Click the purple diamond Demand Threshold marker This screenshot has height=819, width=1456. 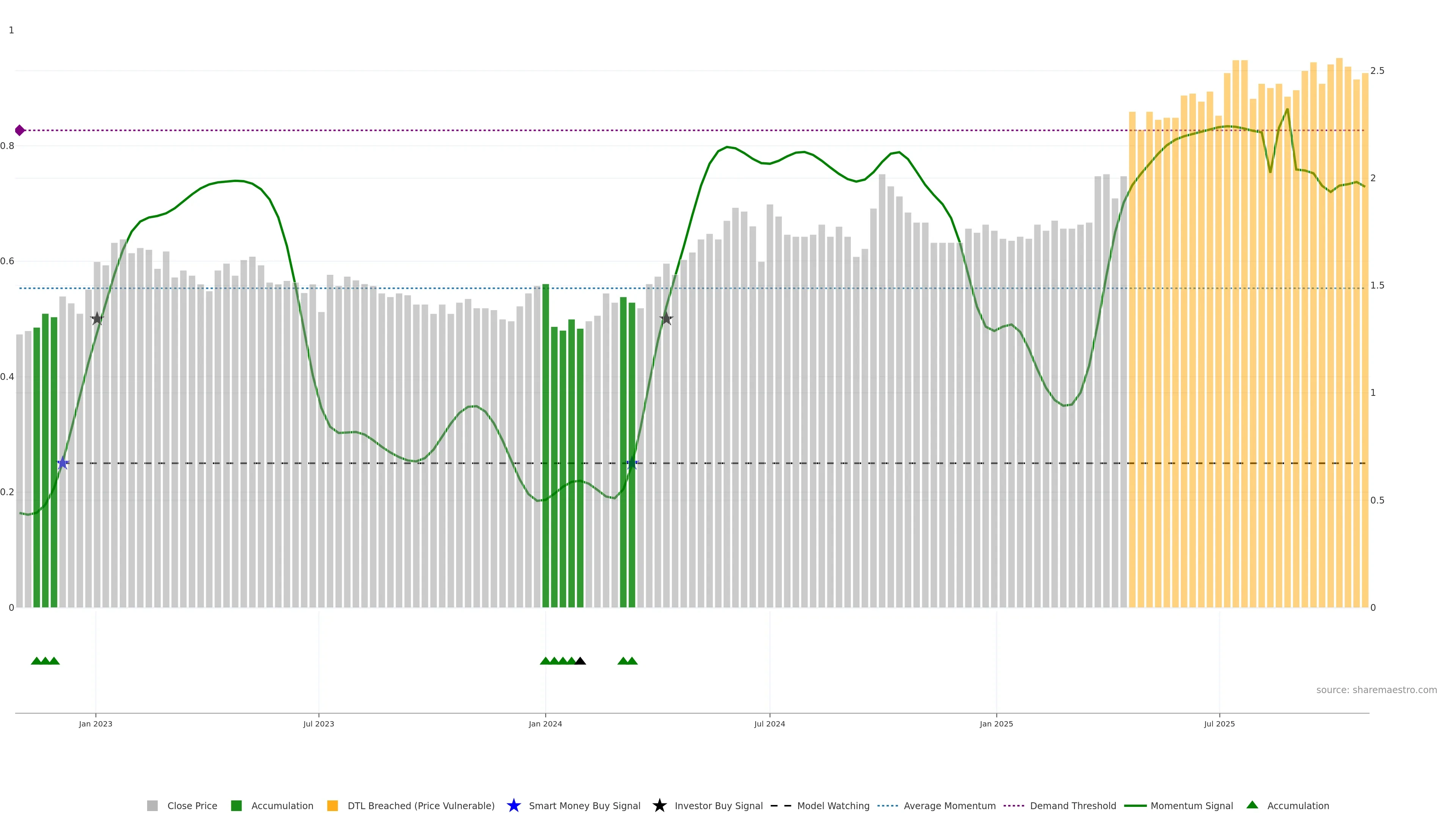point(20,130)
